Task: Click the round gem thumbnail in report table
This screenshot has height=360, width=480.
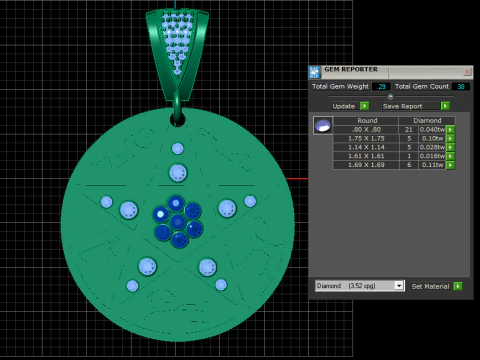Action: click(x=323, y=125)
